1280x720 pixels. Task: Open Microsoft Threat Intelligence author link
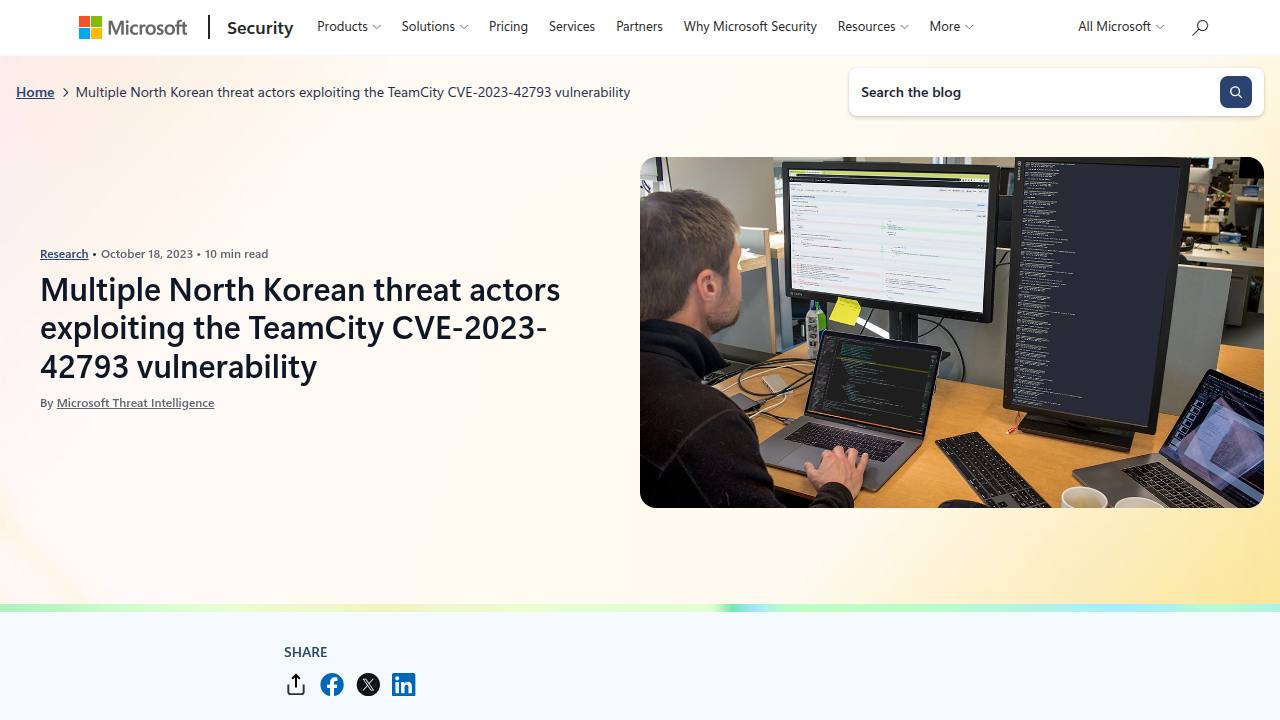click(x=135, y=403)
